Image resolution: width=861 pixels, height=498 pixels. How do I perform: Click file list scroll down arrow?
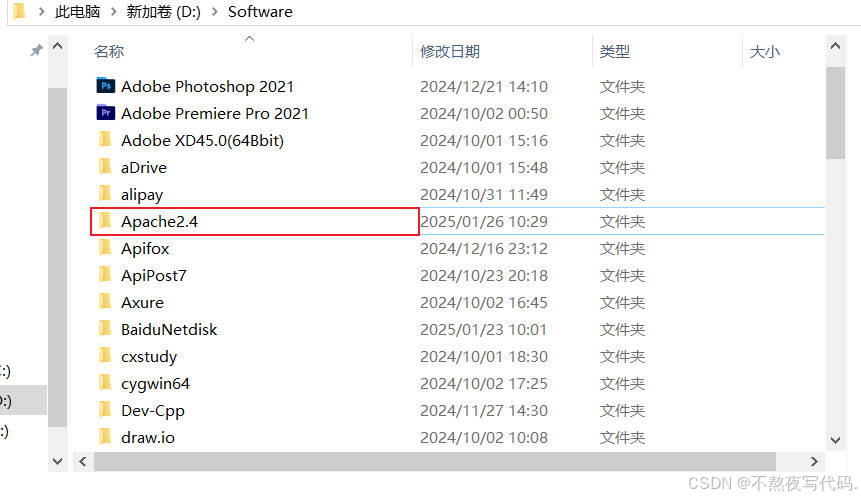click(835, 440)
